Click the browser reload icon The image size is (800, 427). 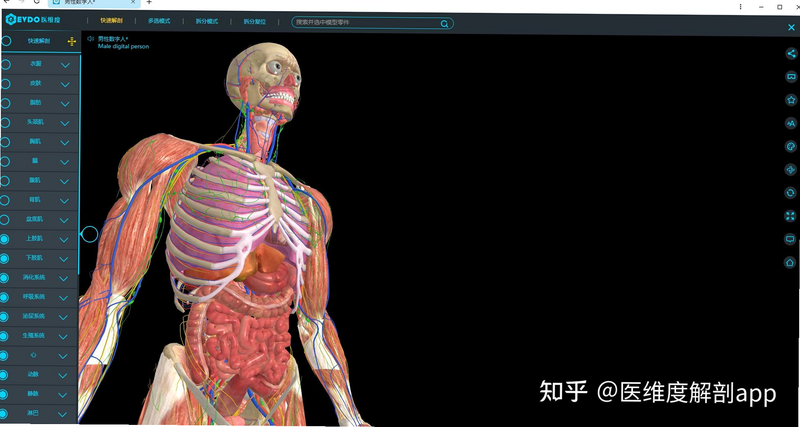37,2
